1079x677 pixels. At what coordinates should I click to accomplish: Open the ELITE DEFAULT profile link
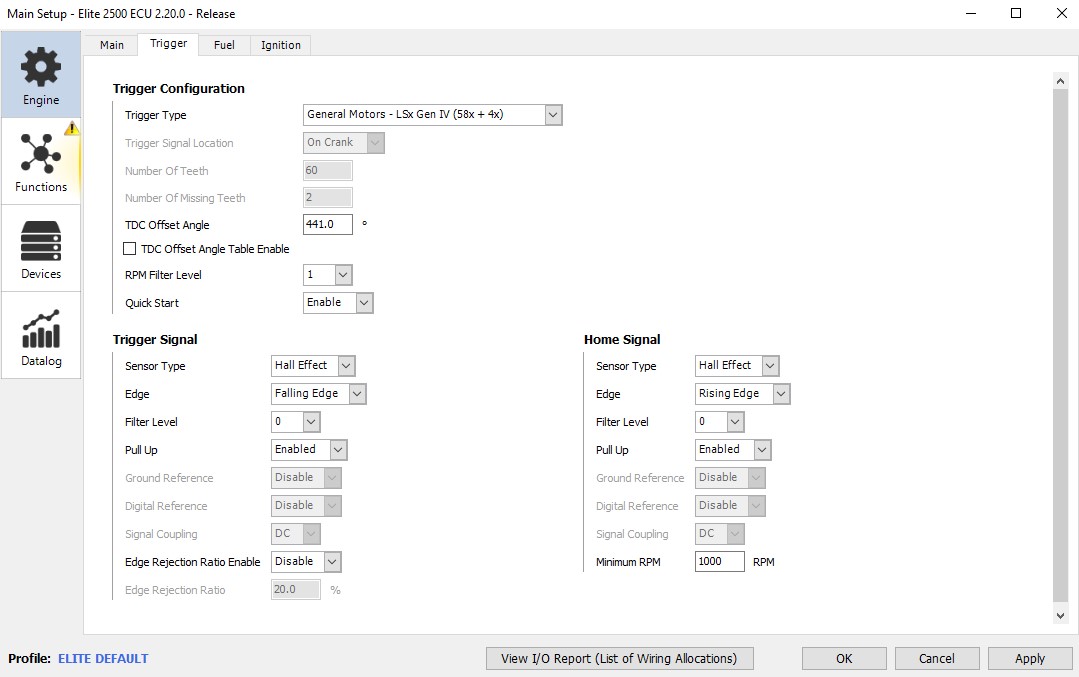coord(103,659)
